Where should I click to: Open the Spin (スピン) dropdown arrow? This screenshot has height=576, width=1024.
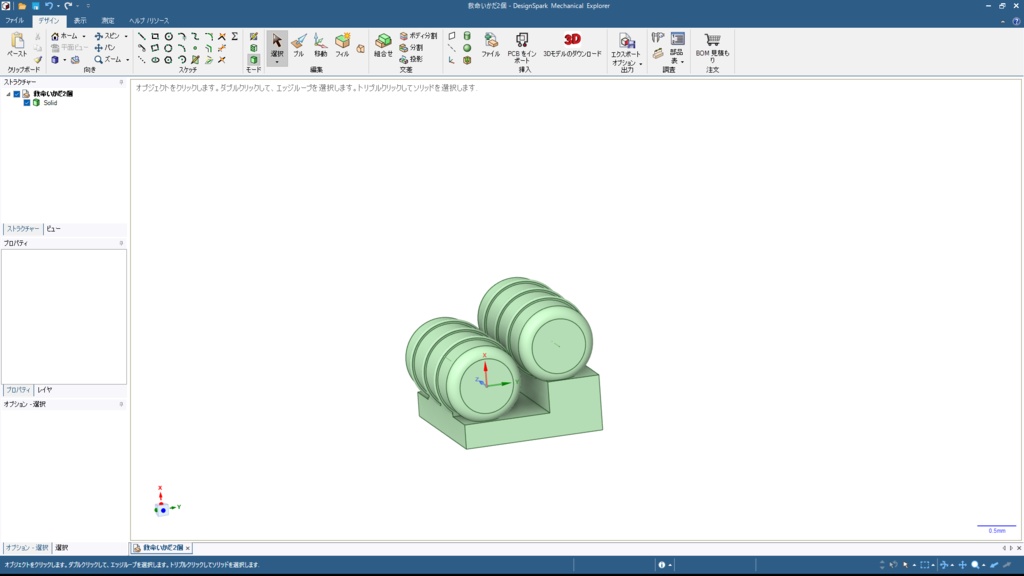point(126,37)
